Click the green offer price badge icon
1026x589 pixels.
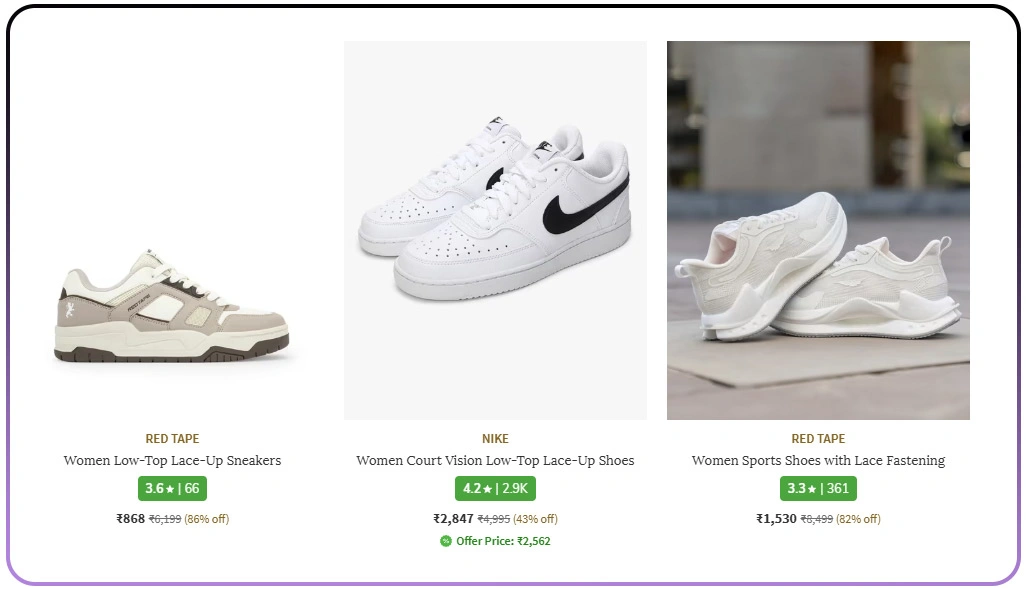[444, 541]
